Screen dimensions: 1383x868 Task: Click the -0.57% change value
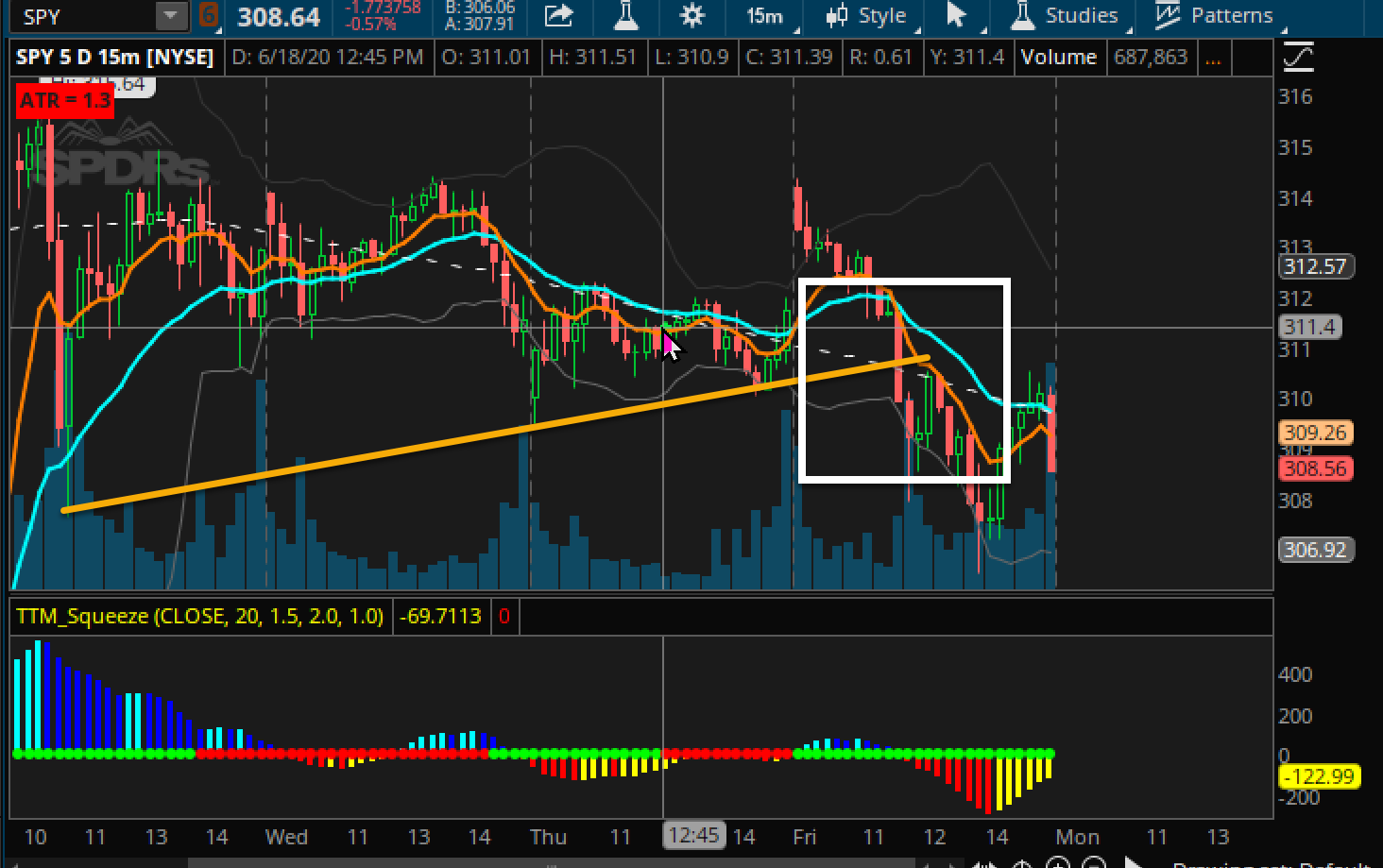[x=372, y=25]
